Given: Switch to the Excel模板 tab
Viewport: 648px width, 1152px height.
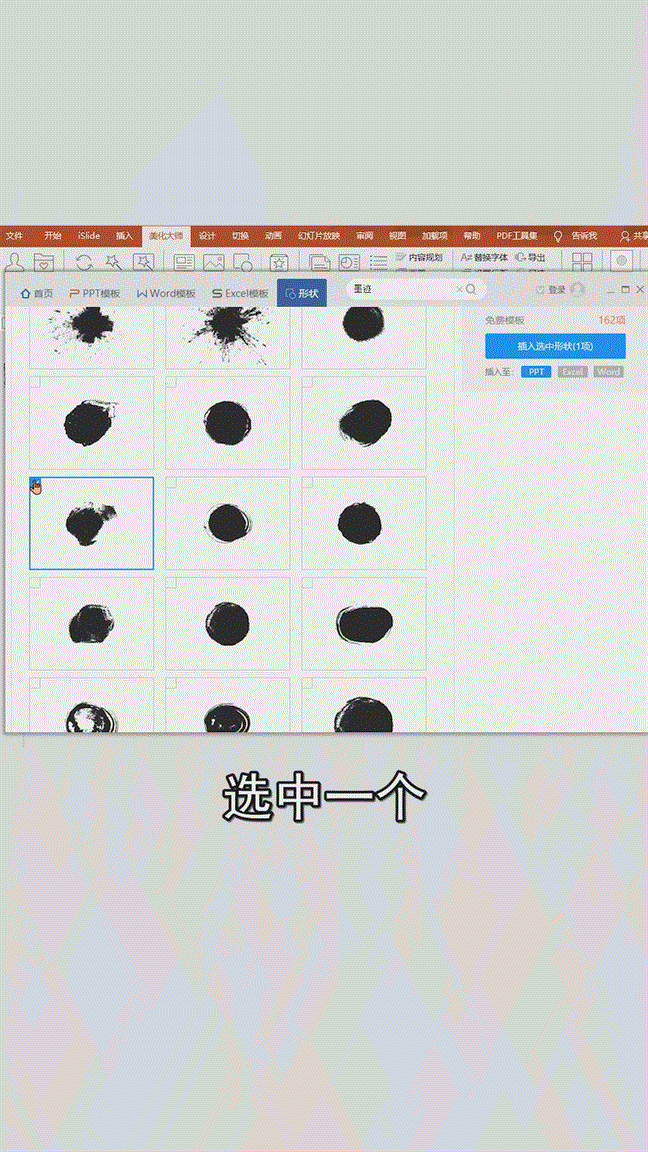Looking at the screenshot, I should tap(239, 293).
